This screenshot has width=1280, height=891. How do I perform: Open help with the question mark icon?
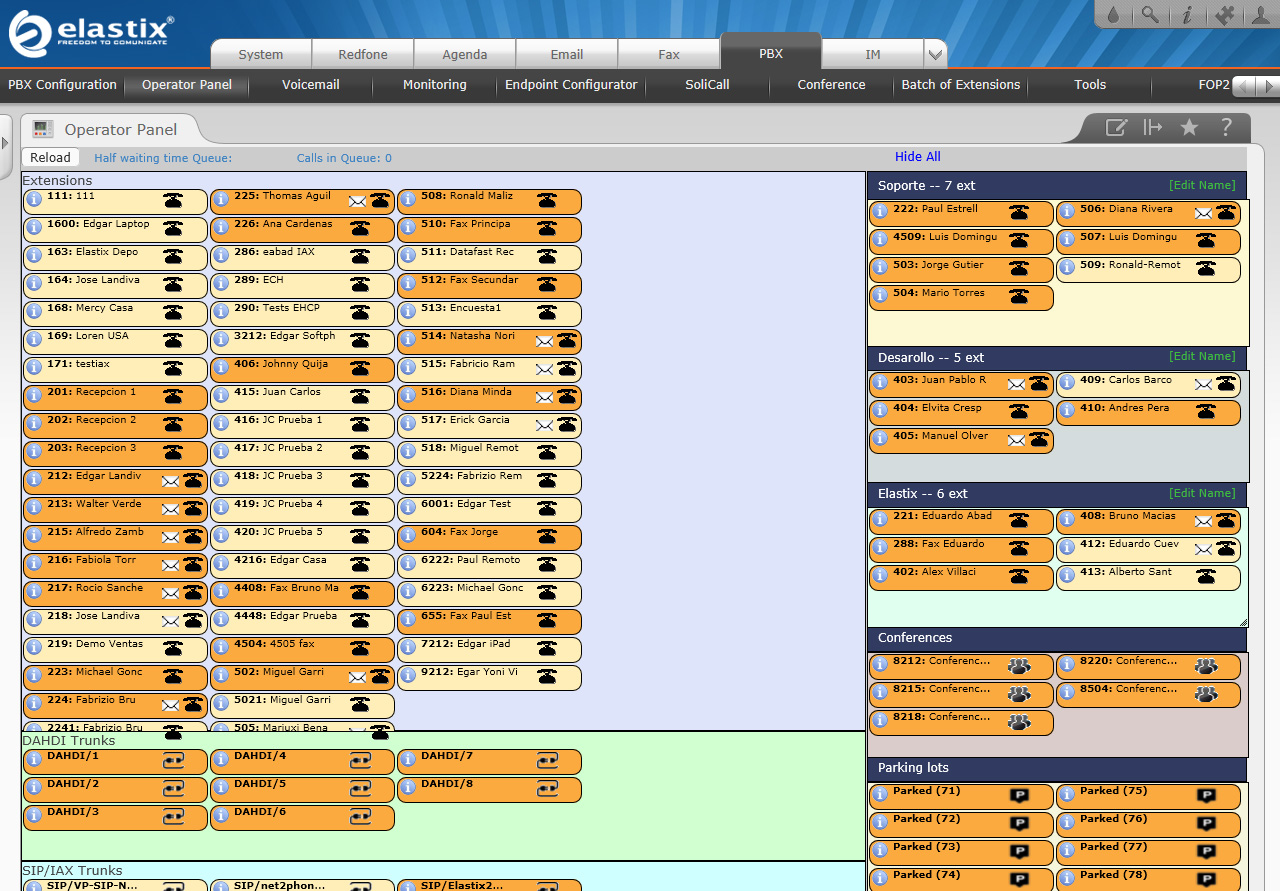1226,127
